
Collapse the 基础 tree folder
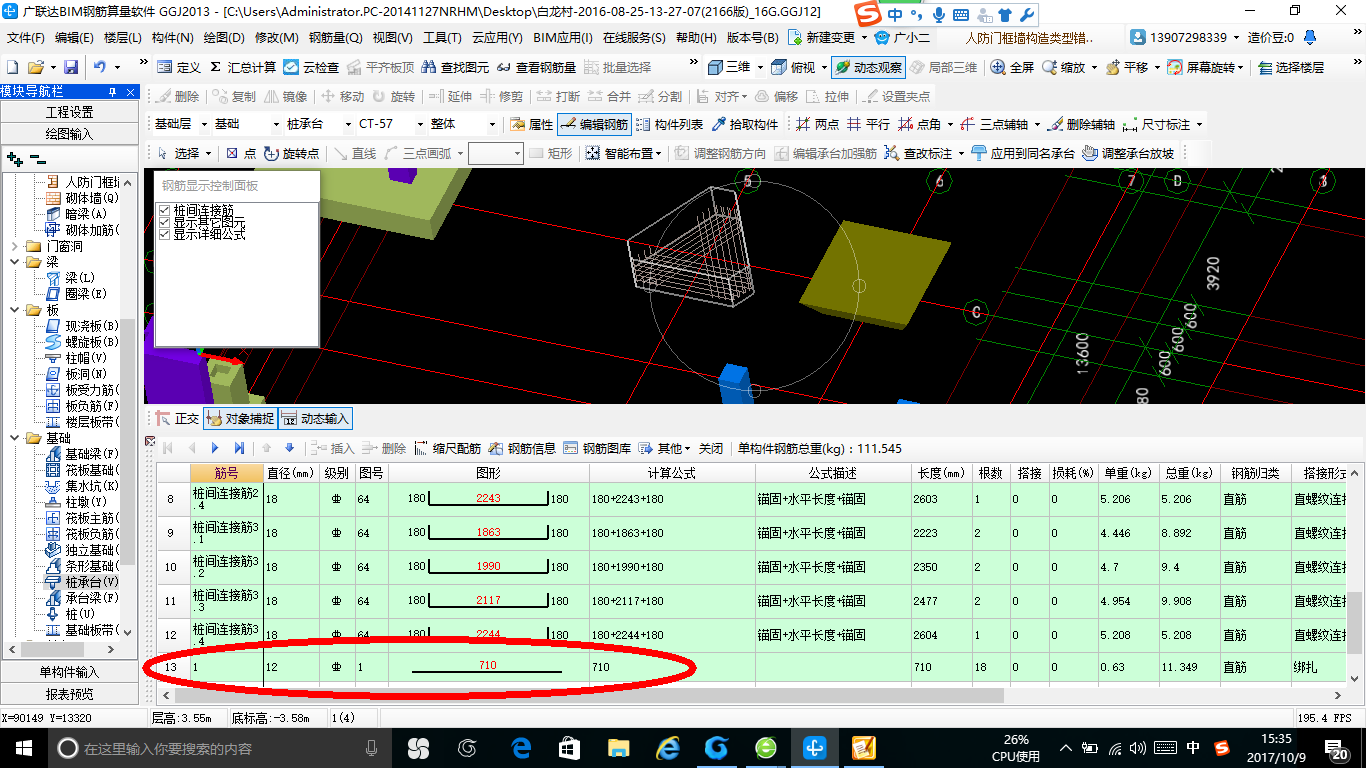click(14, 438)
